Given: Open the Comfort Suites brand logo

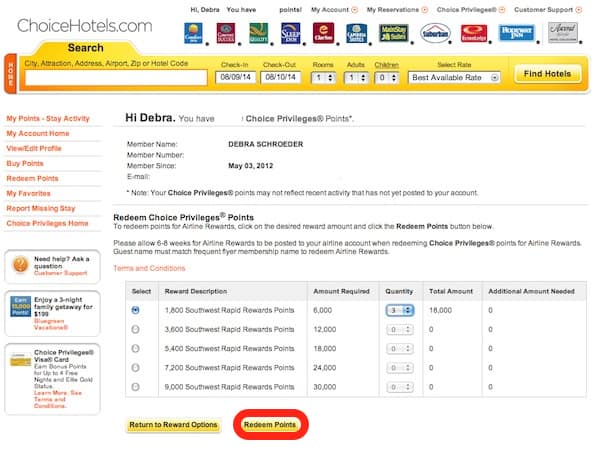Looking at the screenshot, I should (x=226, y=33).
